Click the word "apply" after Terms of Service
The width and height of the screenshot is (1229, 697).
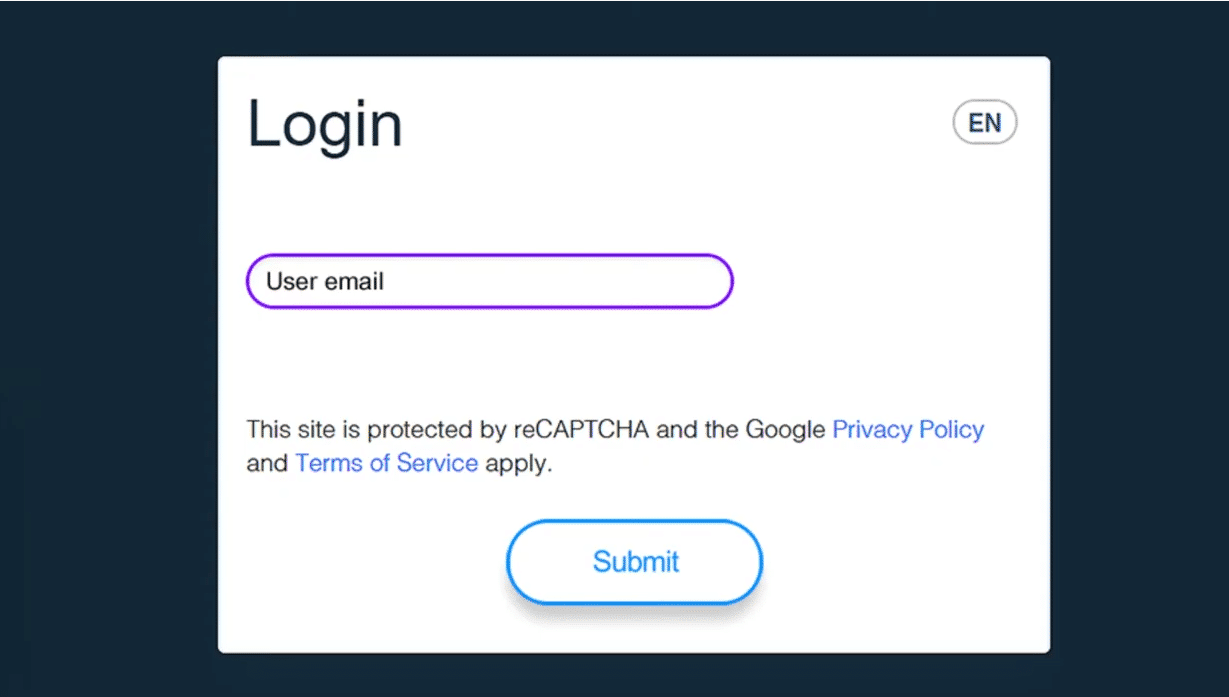coord(515,464)
